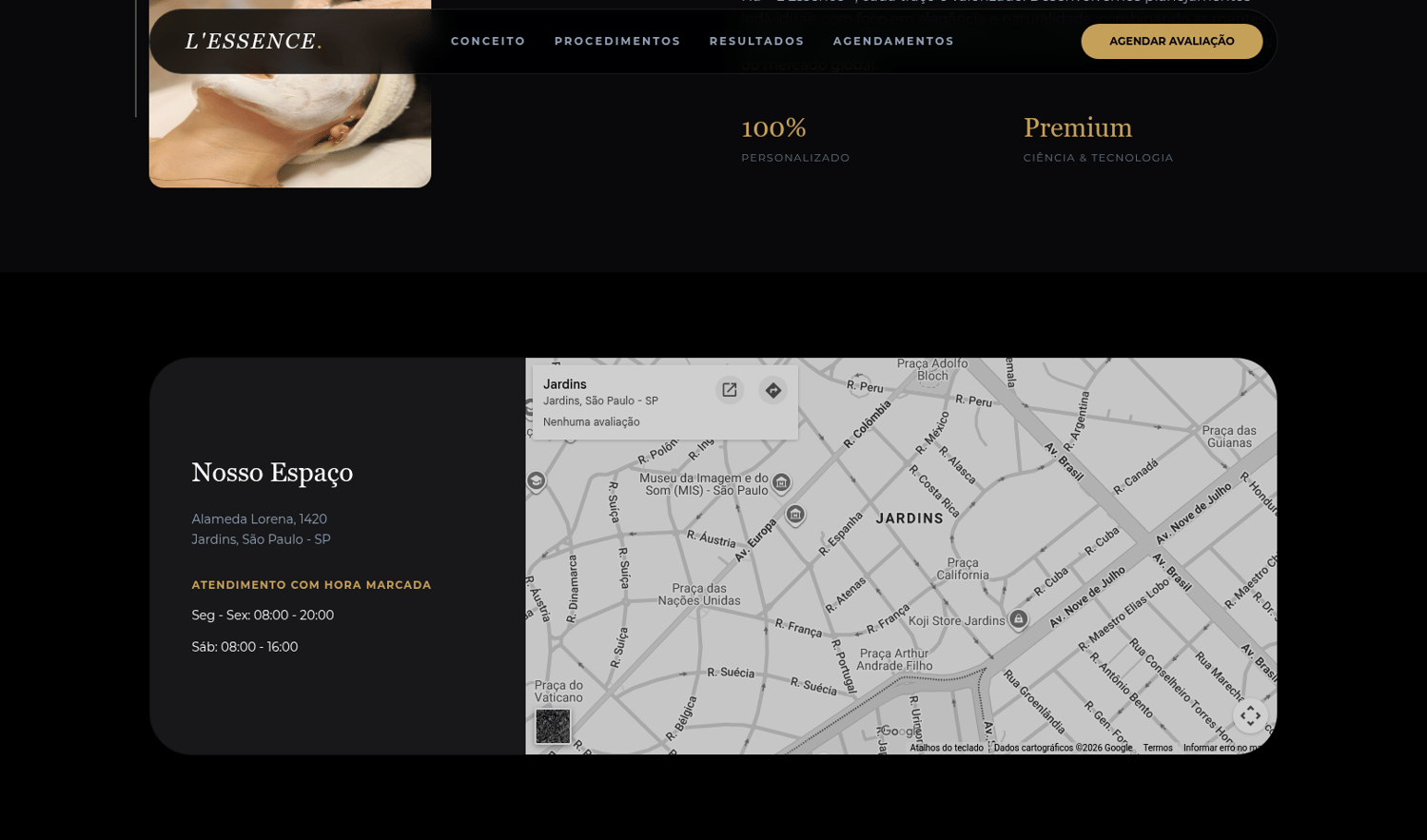Click the 'Nosso Espaço' heading

(x=272, y=473)
